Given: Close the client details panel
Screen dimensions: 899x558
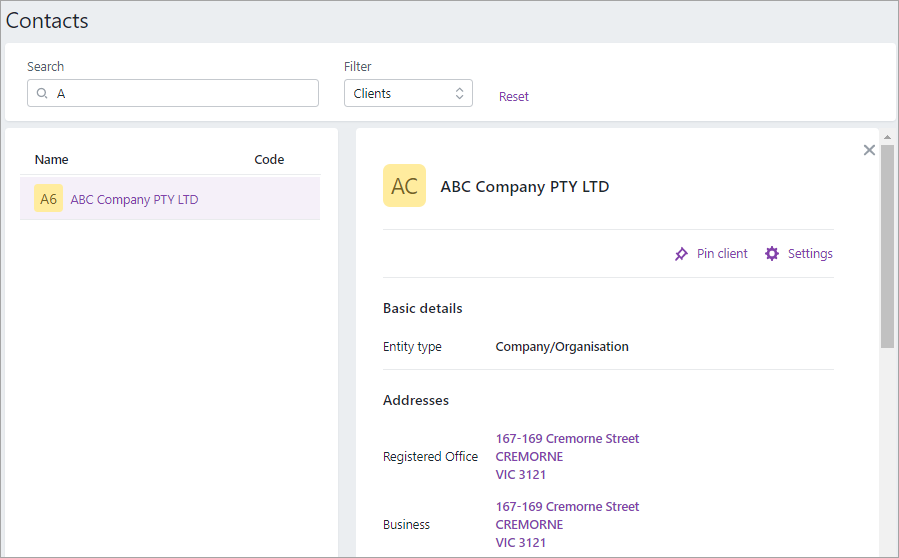Looking at the screenshot, I should coord(868,150).
